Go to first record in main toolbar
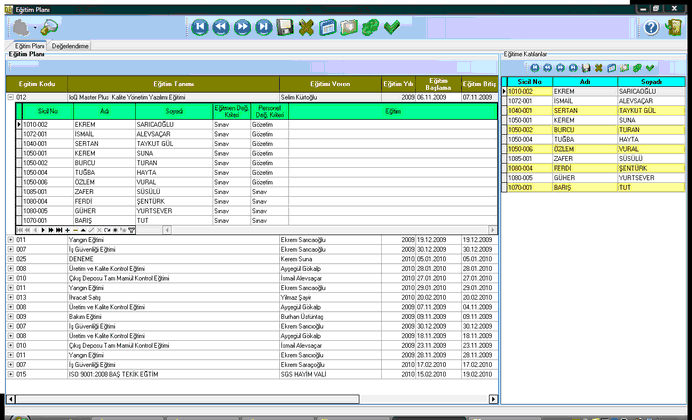 (200, 27)
